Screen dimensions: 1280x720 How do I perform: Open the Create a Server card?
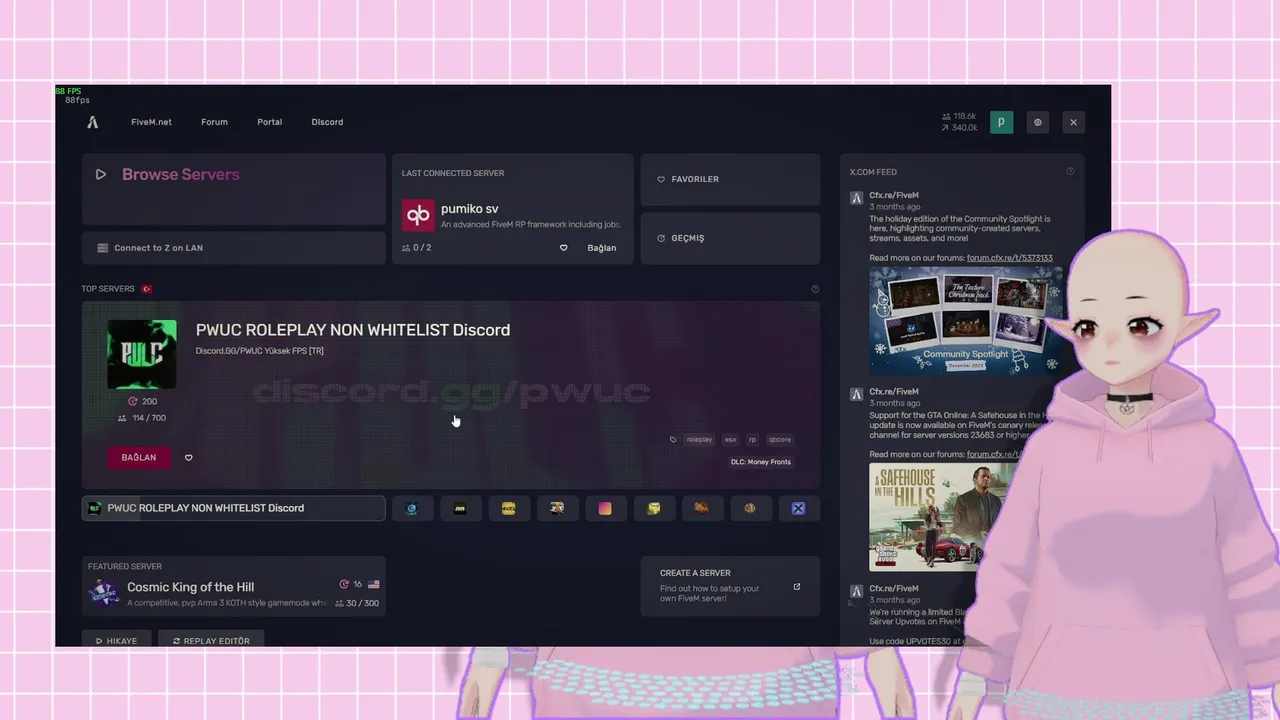pos(730,586)
